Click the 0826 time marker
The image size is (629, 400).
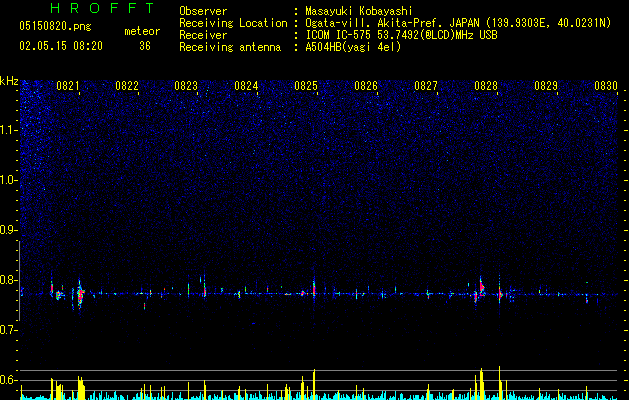pos(366,85)
